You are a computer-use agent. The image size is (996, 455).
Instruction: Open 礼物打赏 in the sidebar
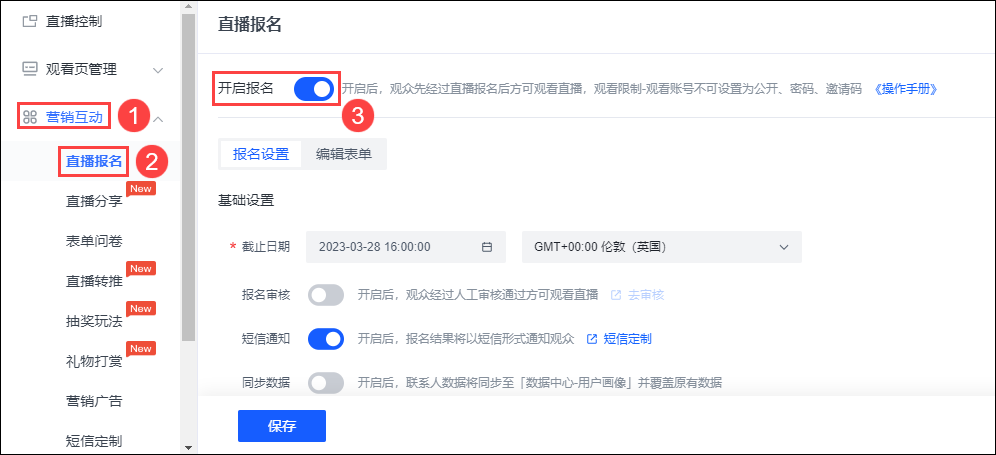pos(94,361)
